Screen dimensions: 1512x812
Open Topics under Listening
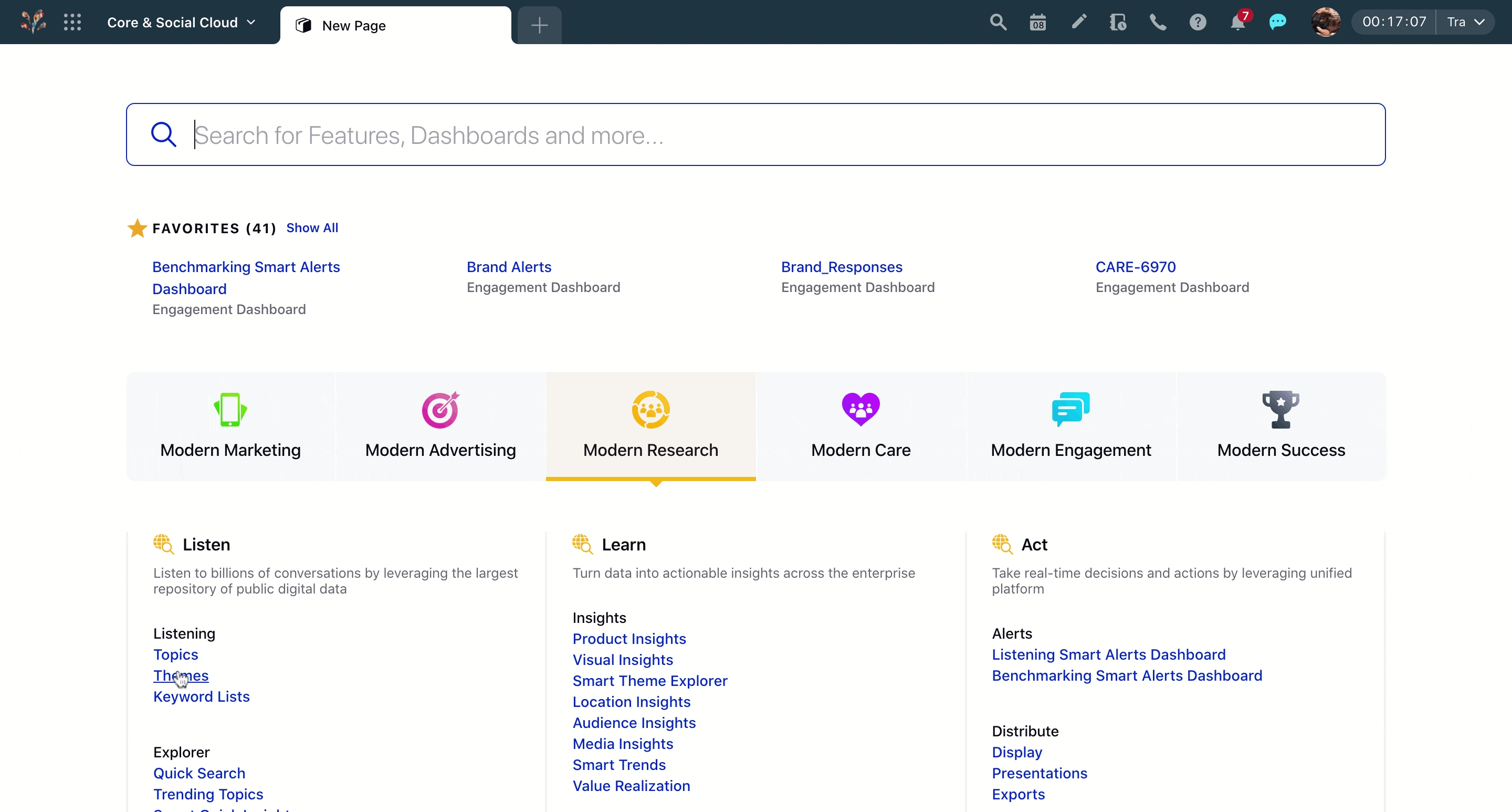coord(175,654)
